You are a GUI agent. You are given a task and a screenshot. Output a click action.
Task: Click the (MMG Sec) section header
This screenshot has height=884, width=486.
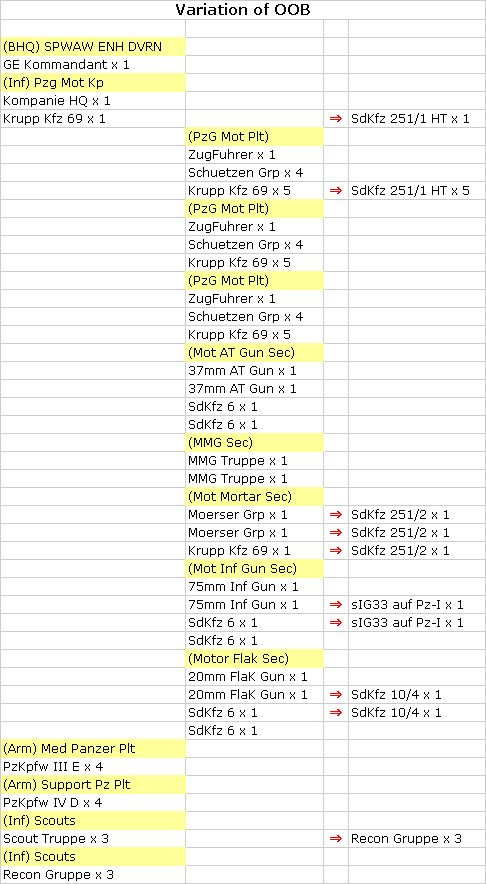click(255, 443)
